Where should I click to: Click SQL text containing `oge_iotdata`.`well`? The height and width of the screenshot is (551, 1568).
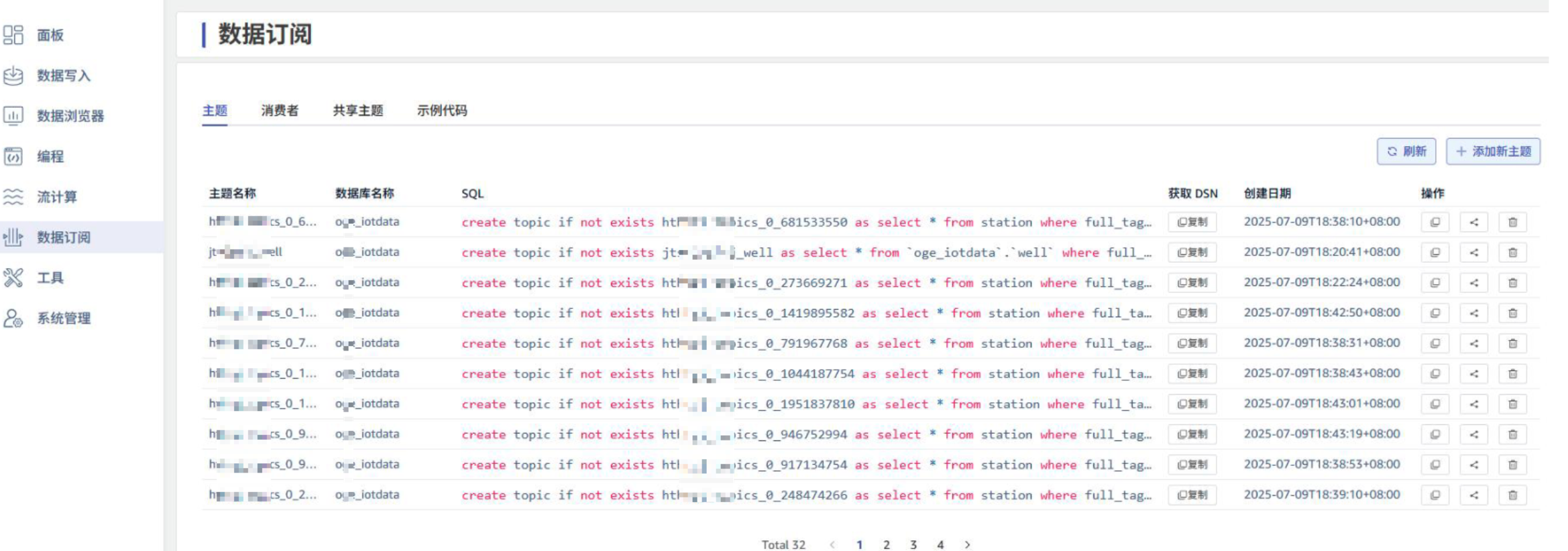click(x=807, y=253)
